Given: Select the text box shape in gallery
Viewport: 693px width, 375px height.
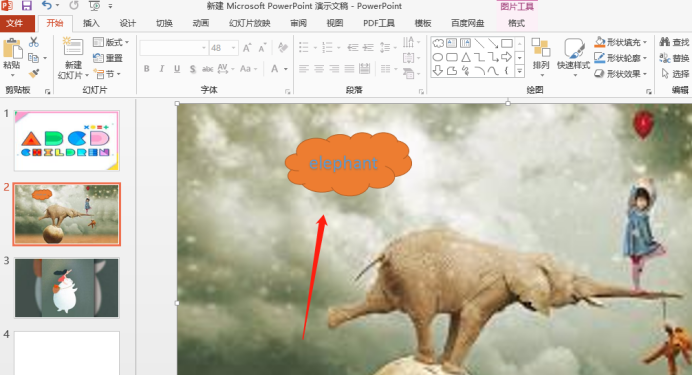Looking at the screenshot, I should tap(451, 43).
